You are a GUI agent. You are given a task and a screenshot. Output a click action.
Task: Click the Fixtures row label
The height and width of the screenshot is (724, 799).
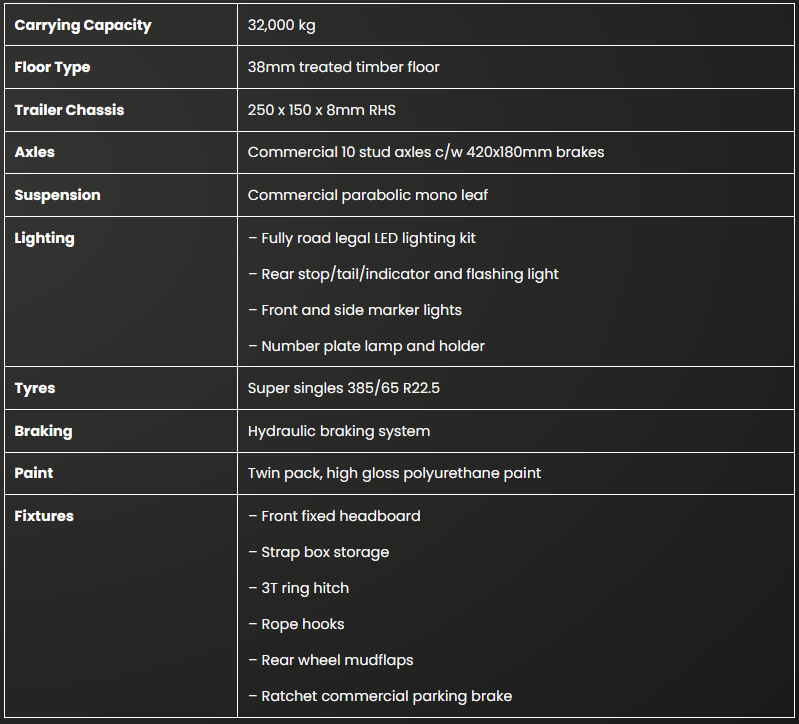[44, 516]
